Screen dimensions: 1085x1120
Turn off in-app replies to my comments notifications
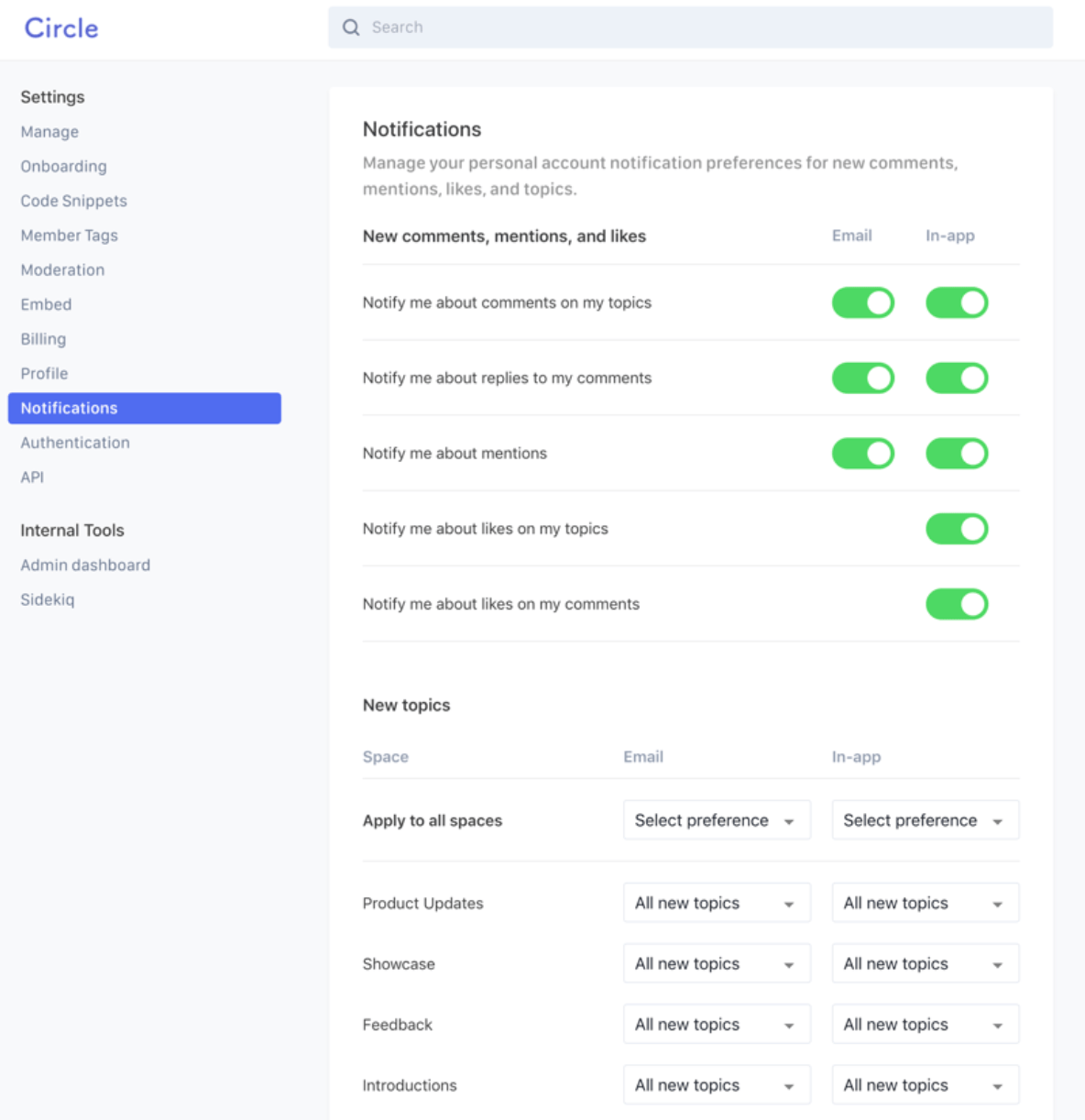point(956,378)
